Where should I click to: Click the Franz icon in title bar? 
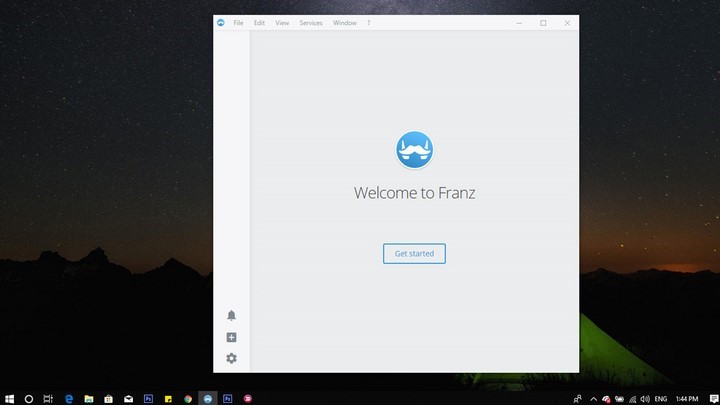220,23
